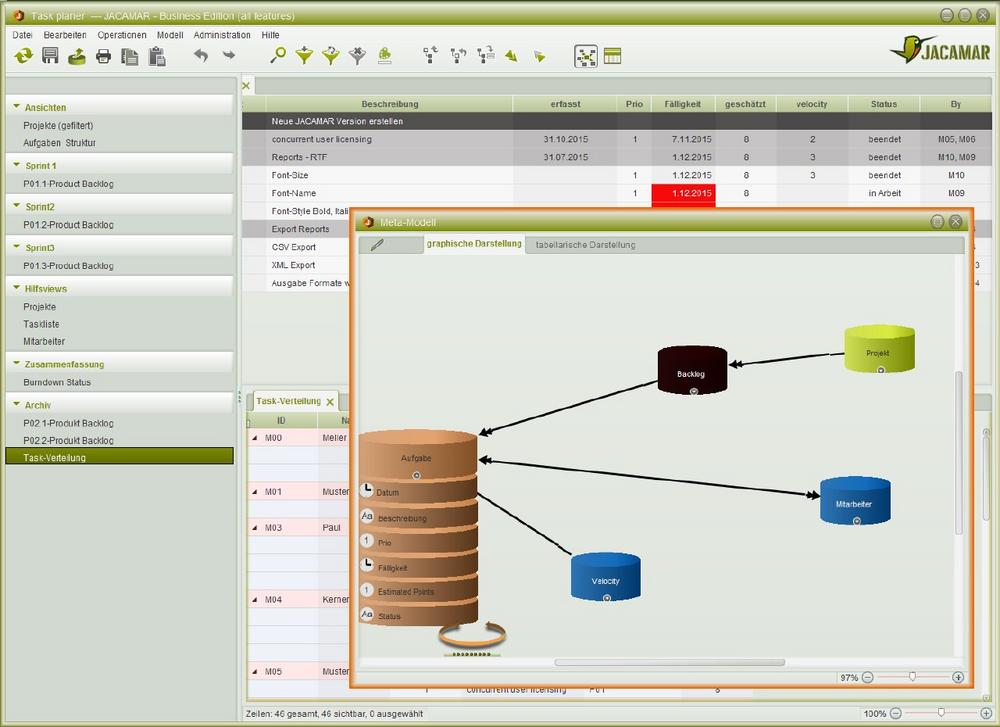This screenshot has width=1000, height=727.
Task: Open Burndown Status view
Action: [57, 382]
